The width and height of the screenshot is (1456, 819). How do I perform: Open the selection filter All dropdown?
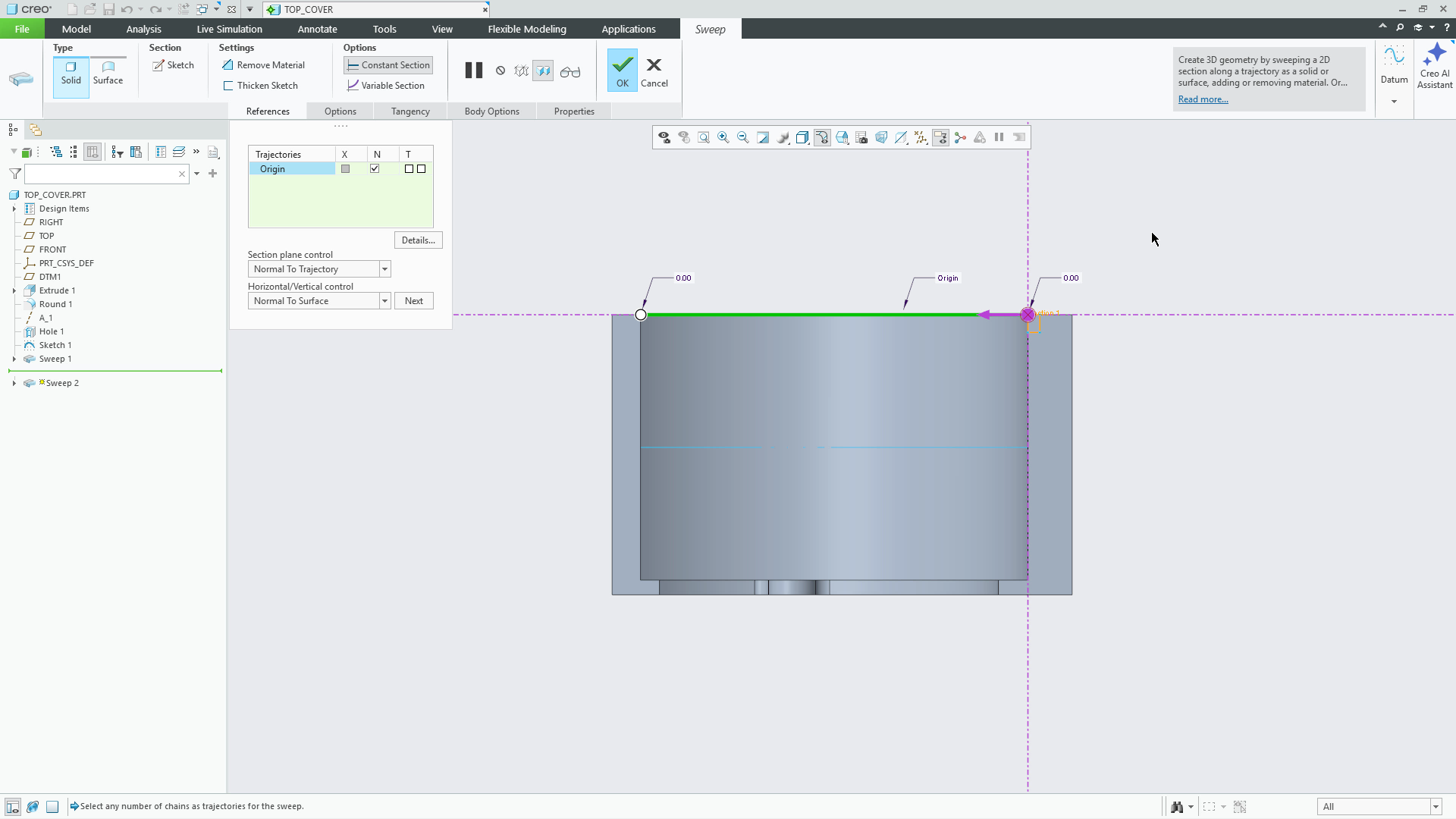tap(1436, 807)
